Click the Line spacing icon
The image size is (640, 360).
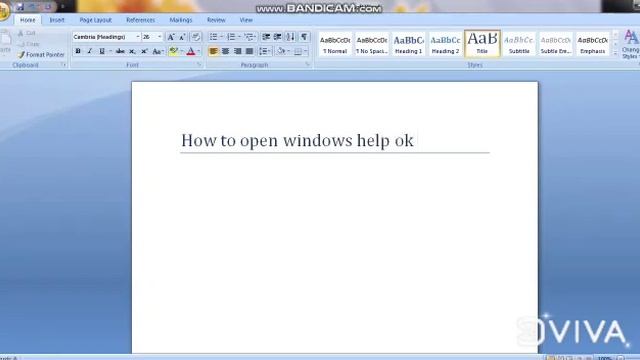point(264,51)
